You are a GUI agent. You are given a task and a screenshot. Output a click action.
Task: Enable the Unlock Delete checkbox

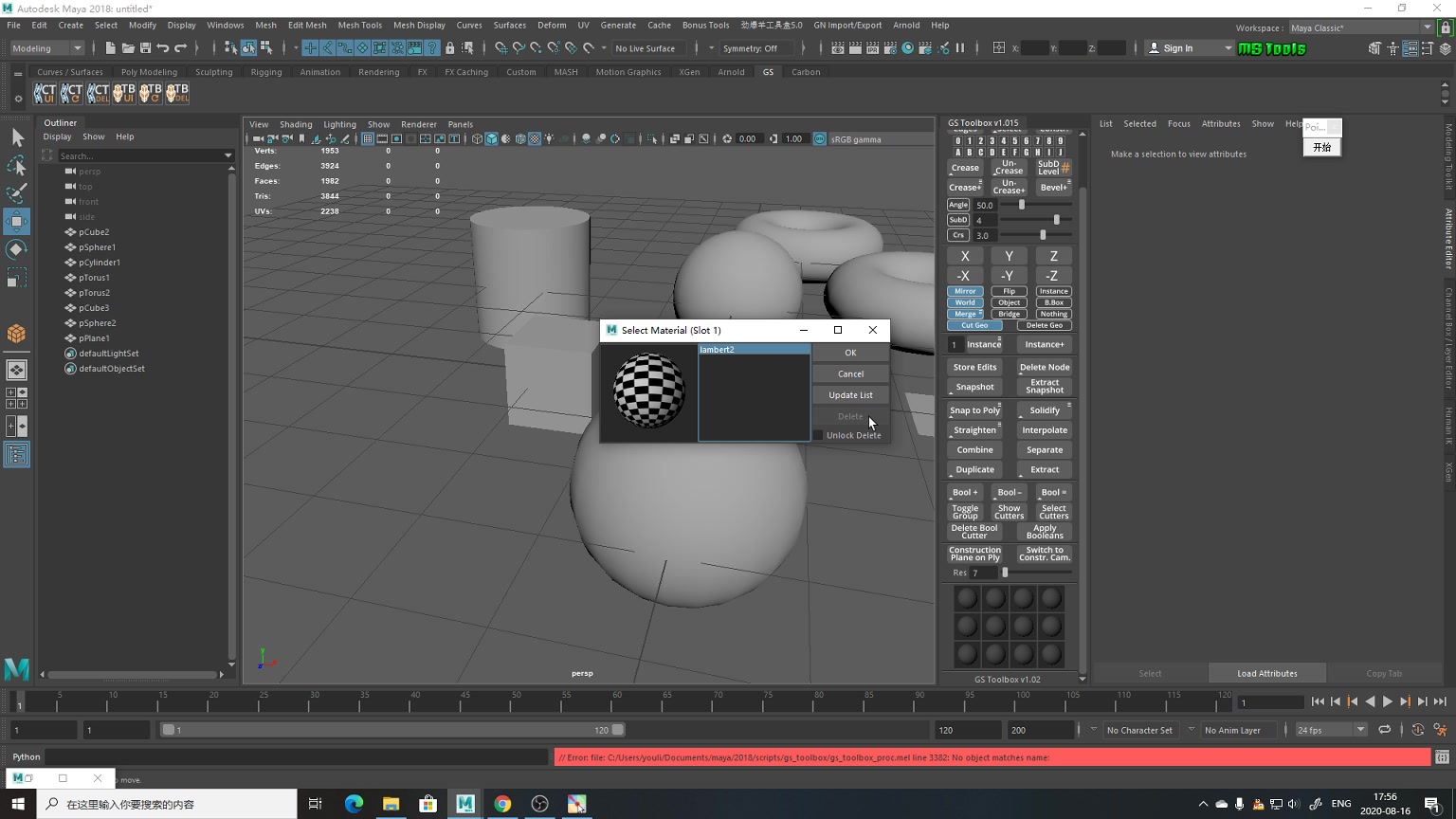click(x=818, y=435)
